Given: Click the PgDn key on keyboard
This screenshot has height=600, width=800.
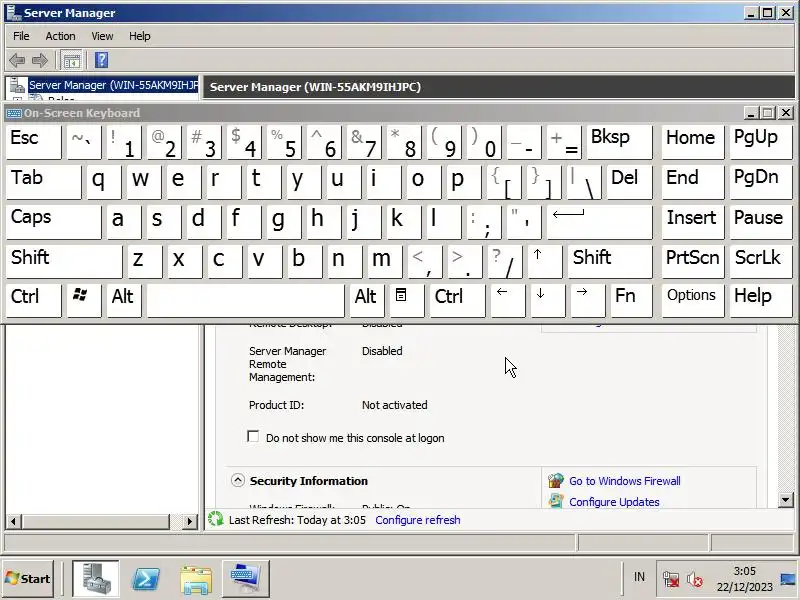Looking at the screenshot, I should click(x=760, y=182).
